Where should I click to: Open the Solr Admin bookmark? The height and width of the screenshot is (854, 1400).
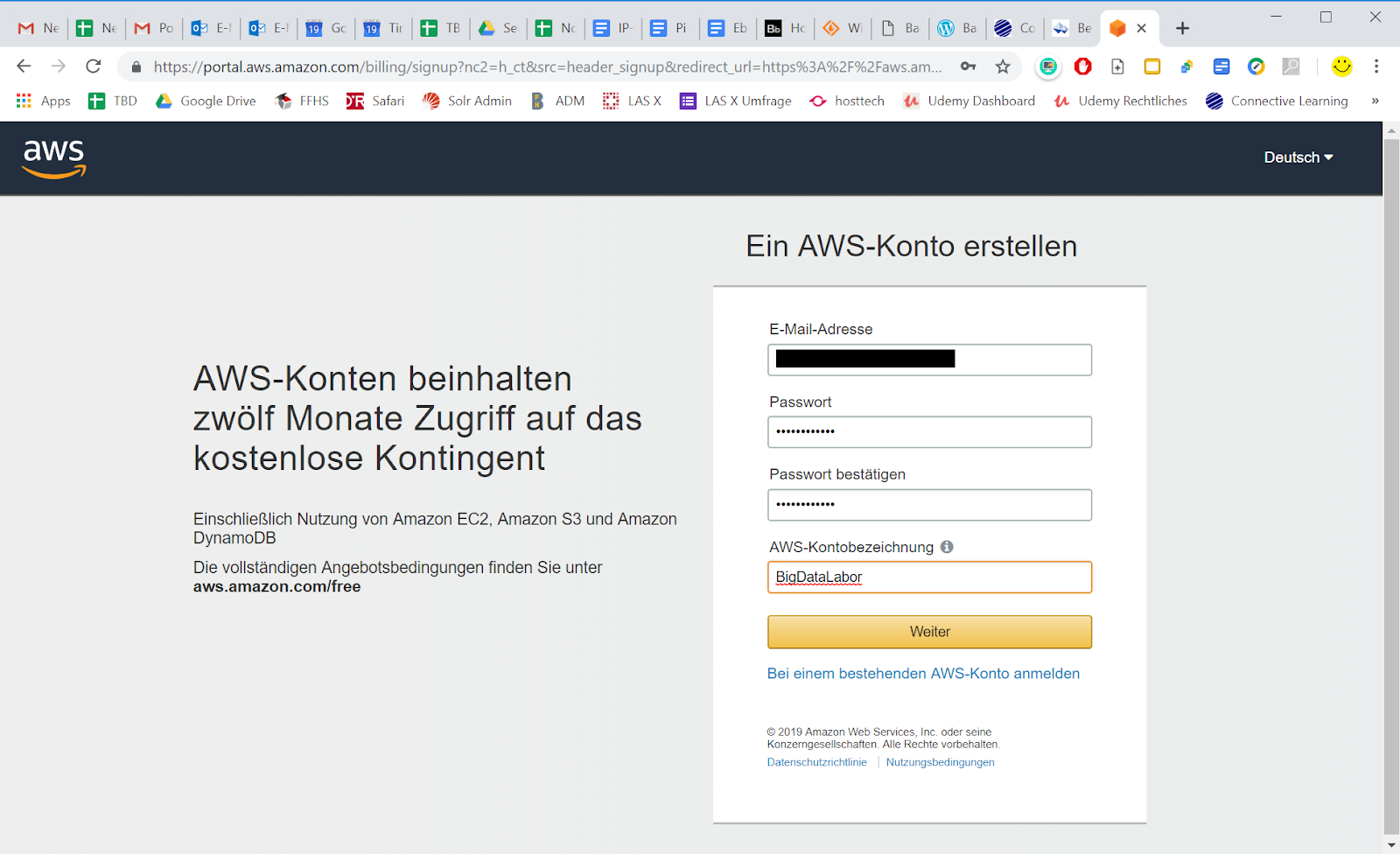tap(467, 101)
